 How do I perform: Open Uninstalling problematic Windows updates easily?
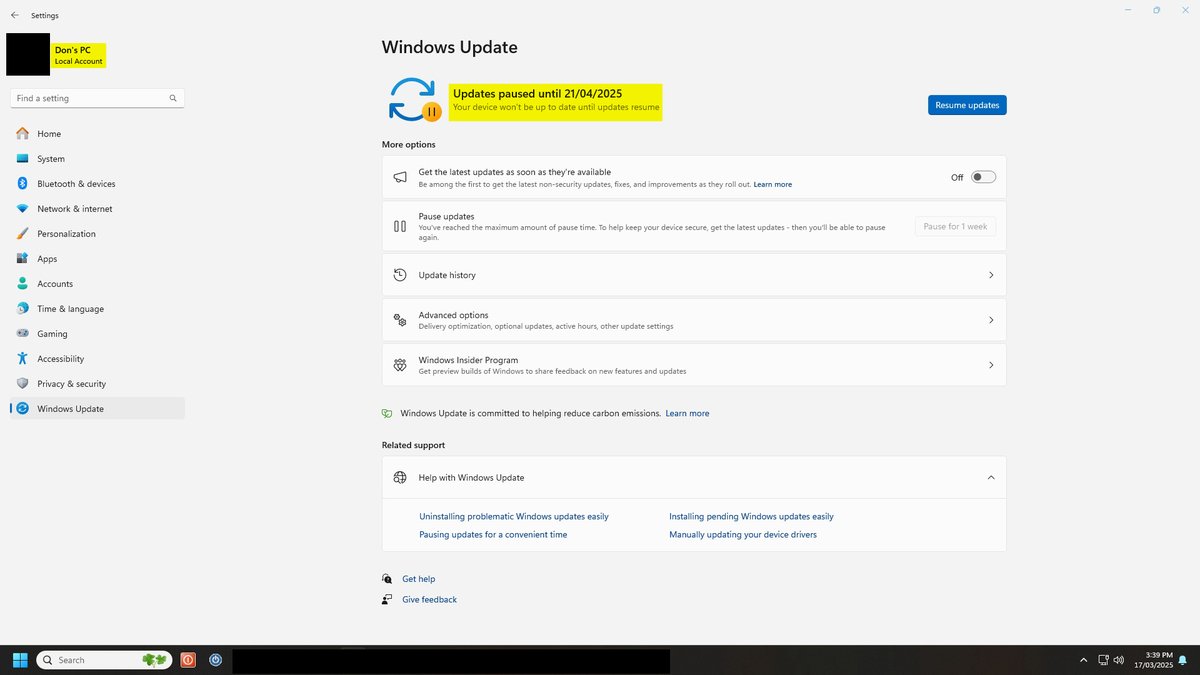coord(513,516)
